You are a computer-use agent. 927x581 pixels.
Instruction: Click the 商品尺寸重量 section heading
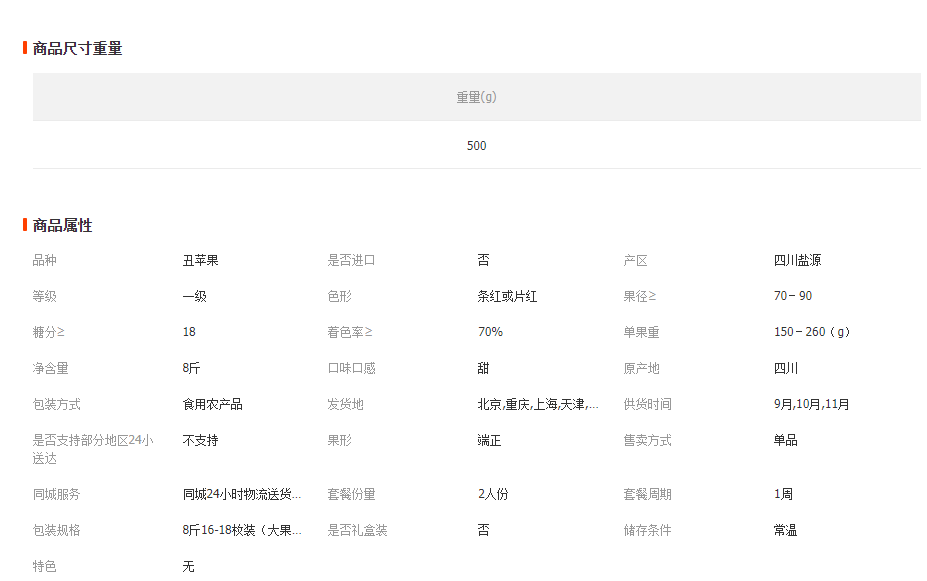pos(77,48)
